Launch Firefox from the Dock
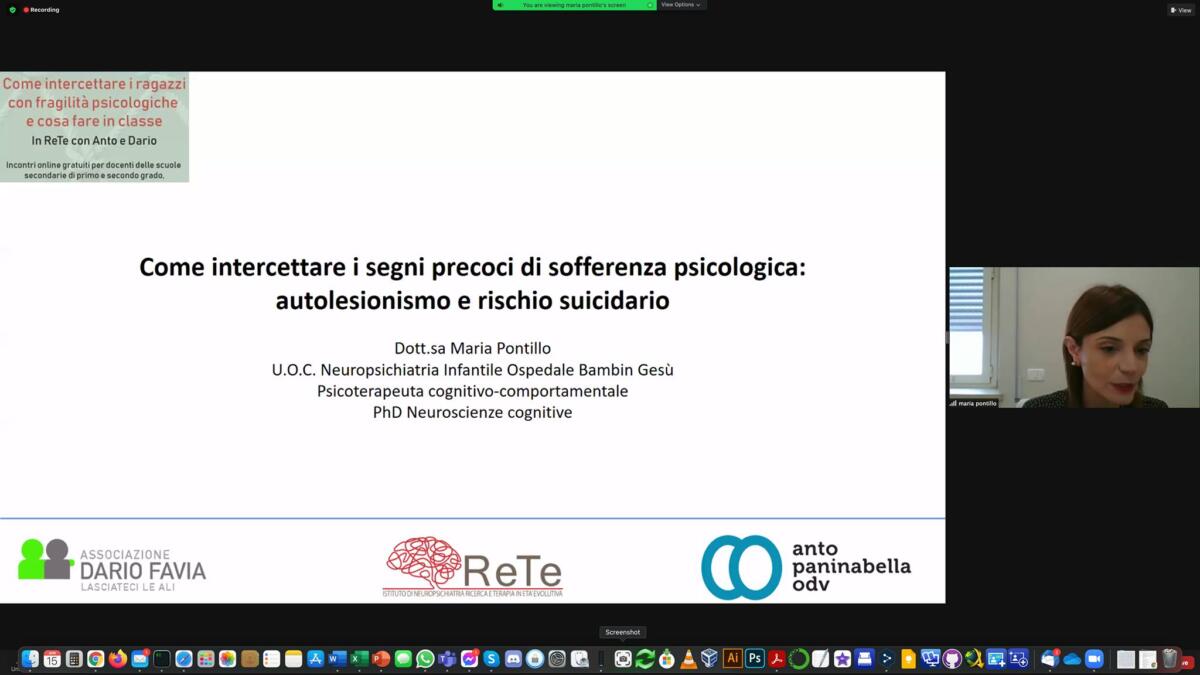 118,659
